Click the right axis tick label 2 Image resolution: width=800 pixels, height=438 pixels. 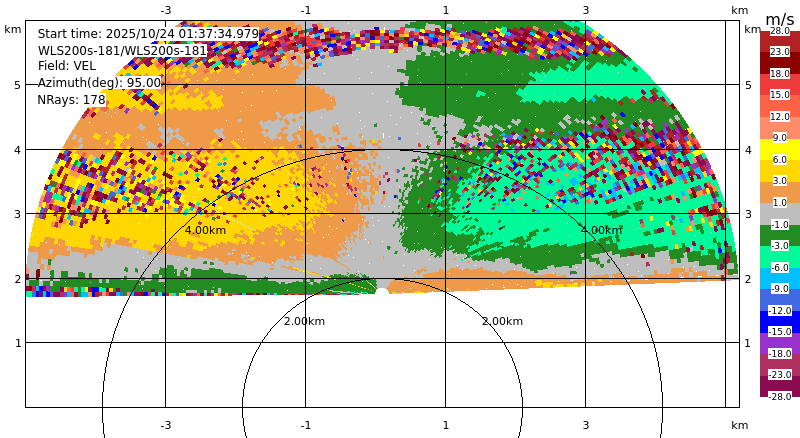point(748,279)
